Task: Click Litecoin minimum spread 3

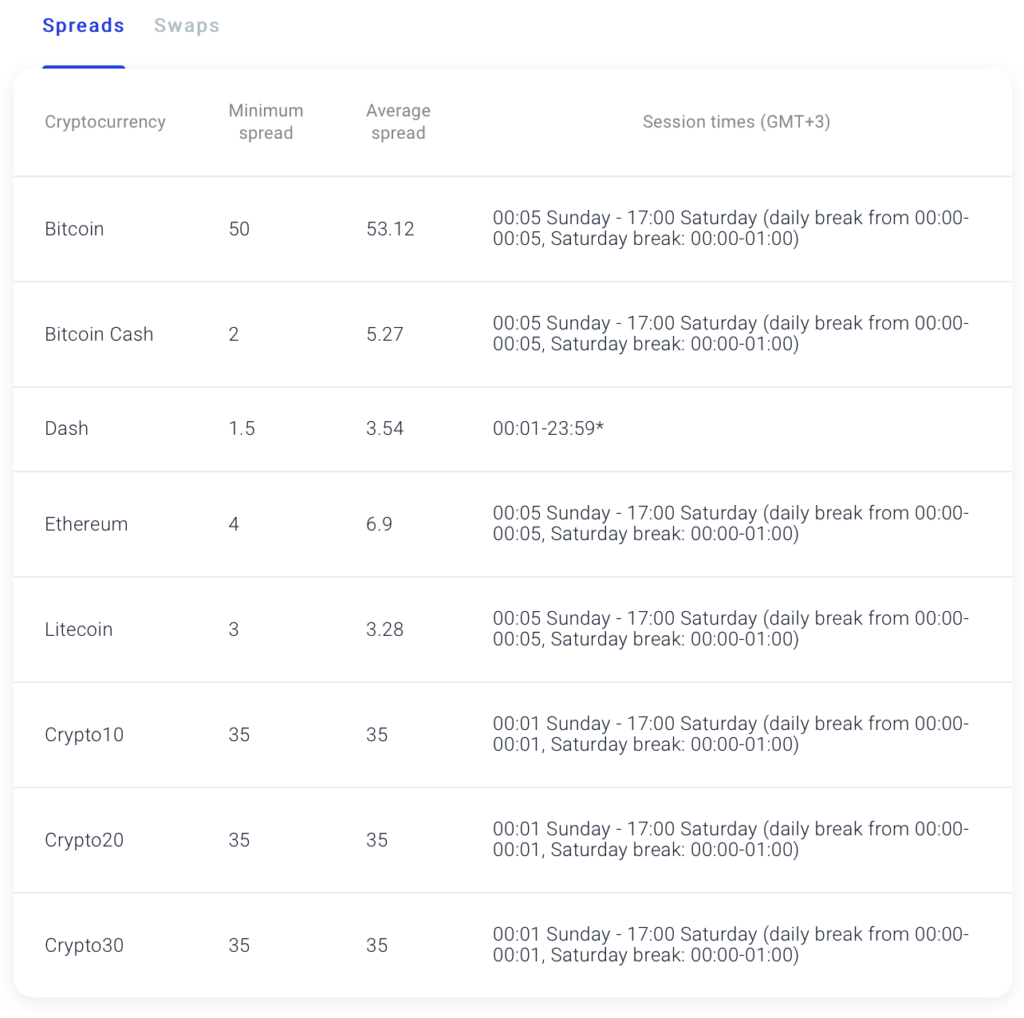Action: pos(234,629)
